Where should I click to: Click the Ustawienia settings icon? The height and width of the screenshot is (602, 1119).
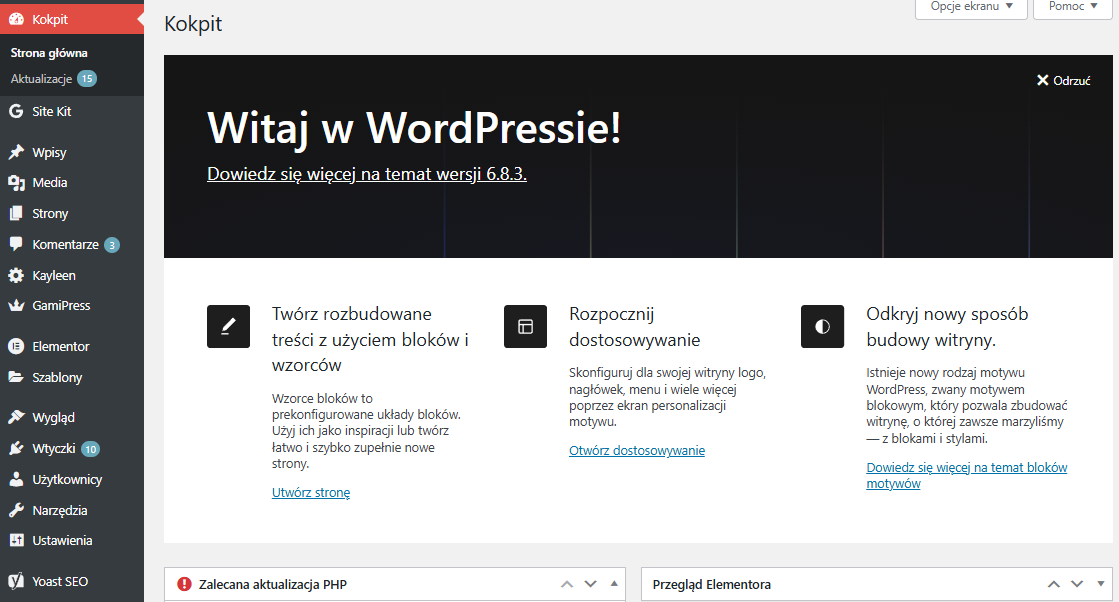coord(16,541)
